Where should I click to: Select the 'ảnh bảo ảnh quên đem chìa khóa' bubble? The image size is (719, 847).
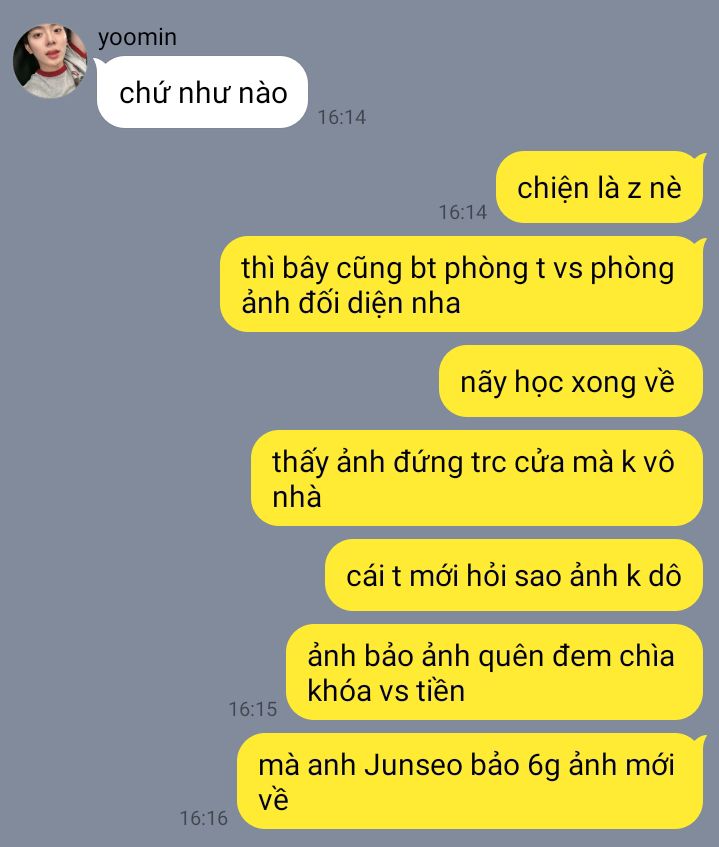[495, 673]
